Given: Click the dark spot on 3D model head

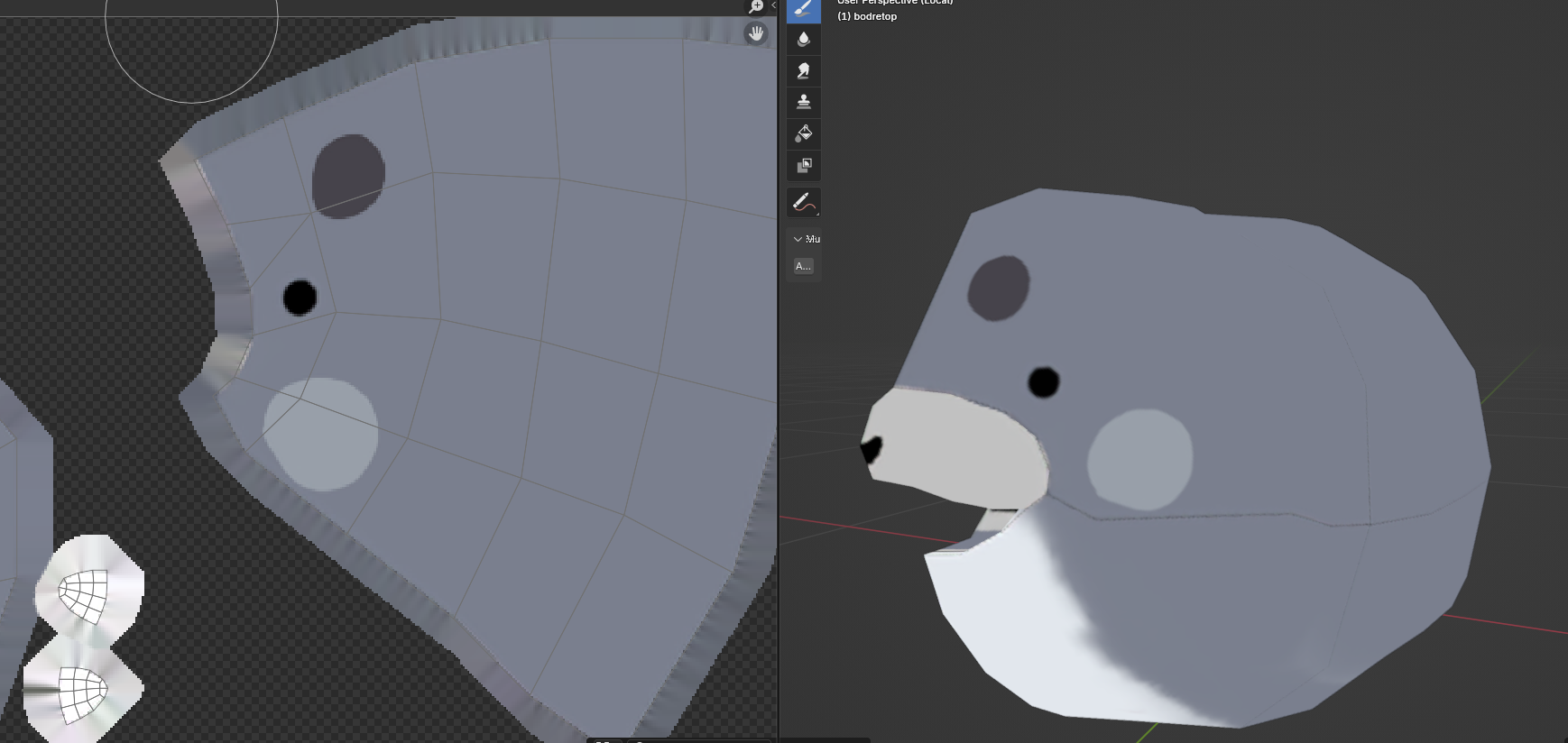Looking at the screenshot, I should pyautogui.click(x=999, y=288).
